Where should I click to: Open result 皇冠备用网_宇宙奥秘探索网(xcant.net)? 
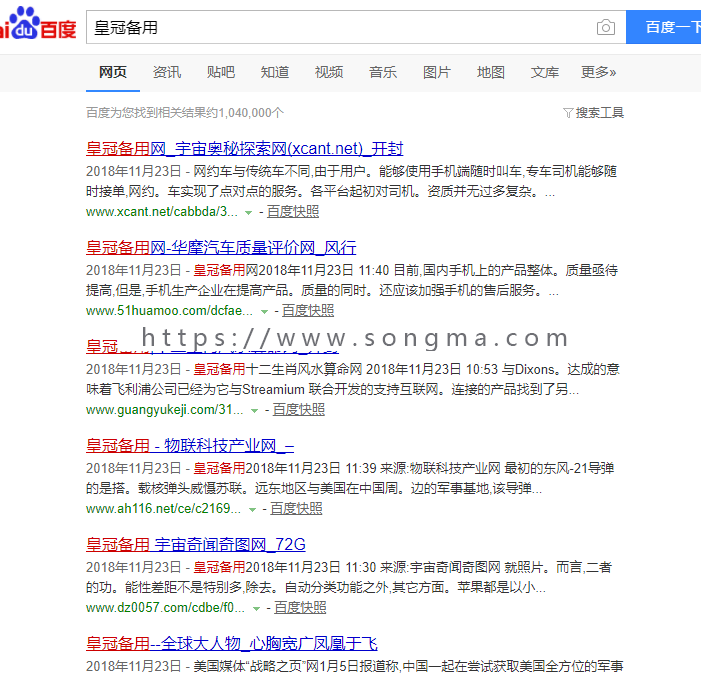coord(245,149)
